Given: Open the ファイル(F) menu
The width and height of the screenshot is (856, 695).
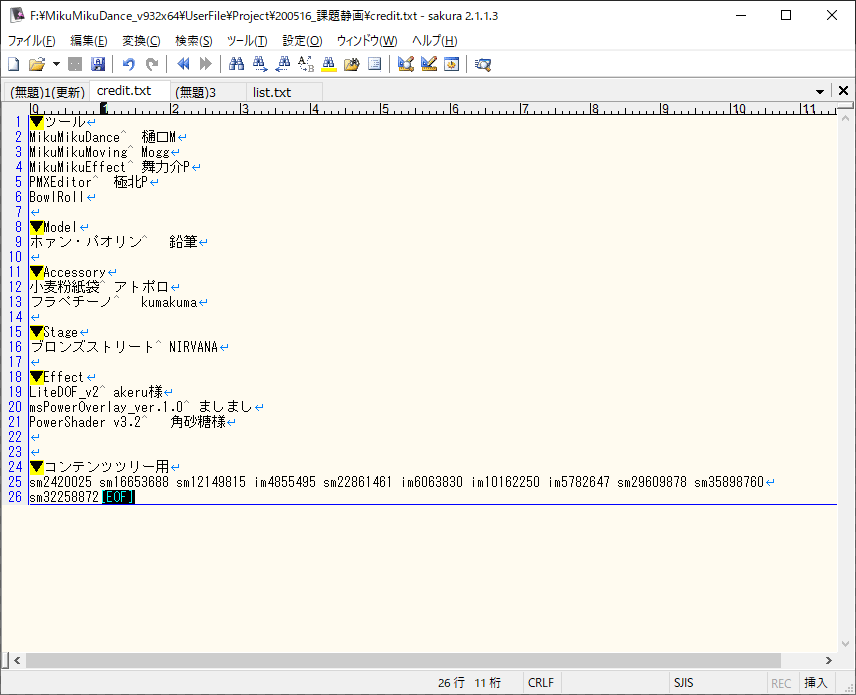Looking at the screenshot, I should (x=31, y=41).
